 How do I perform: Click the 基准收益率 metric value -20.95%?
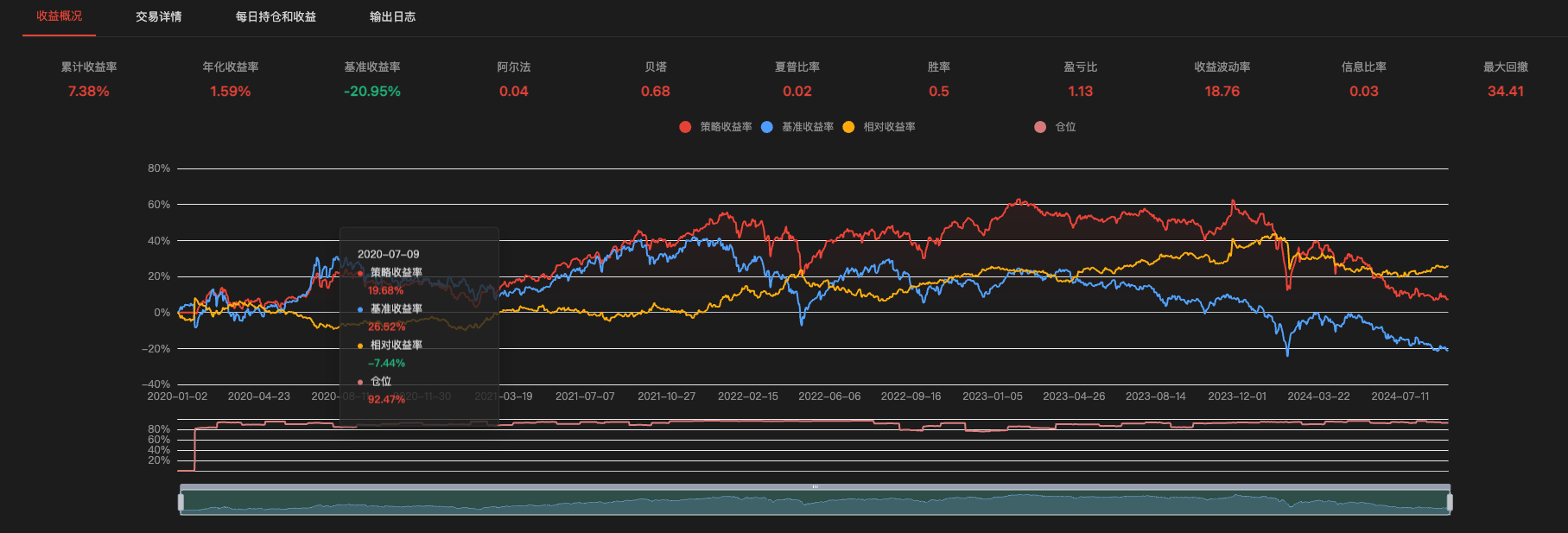coord(372,92)
